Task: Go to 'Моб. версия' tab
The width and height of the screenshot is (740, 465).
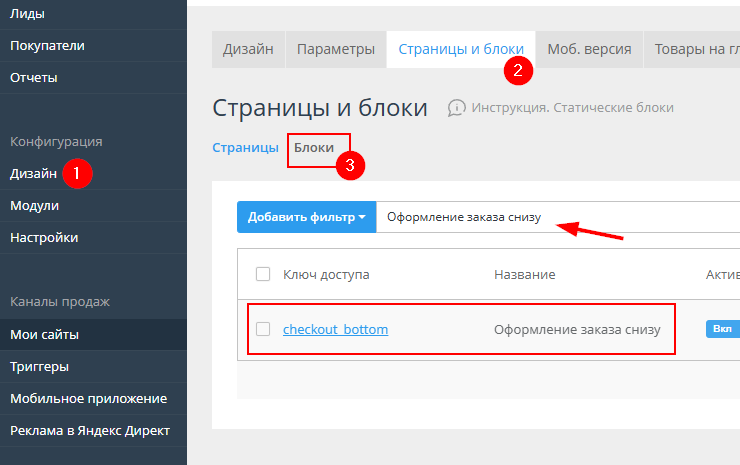Action: [x=589, y=49]
